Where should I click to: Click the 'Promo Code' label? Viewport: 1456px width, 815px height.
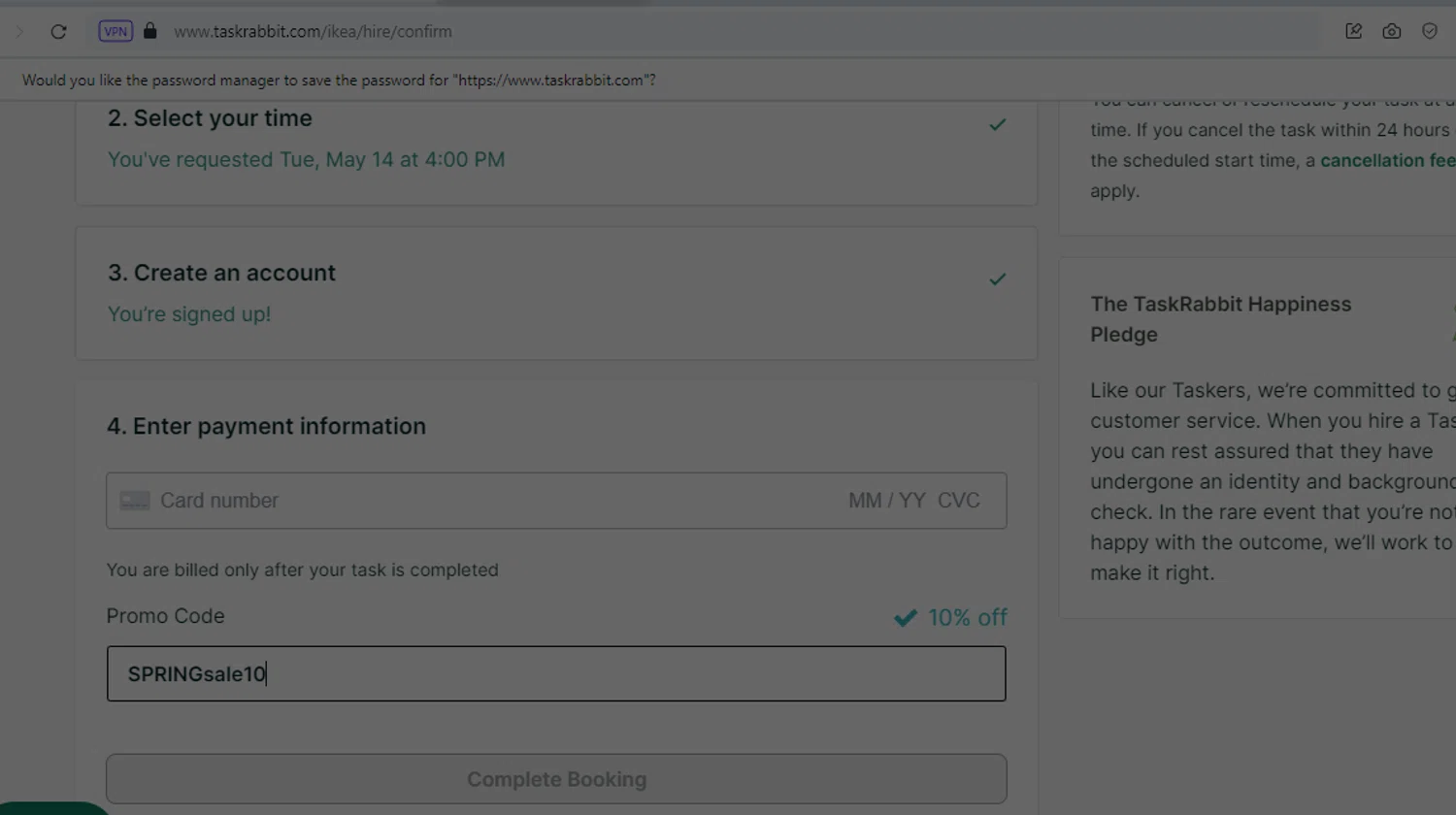coord(165,616)
